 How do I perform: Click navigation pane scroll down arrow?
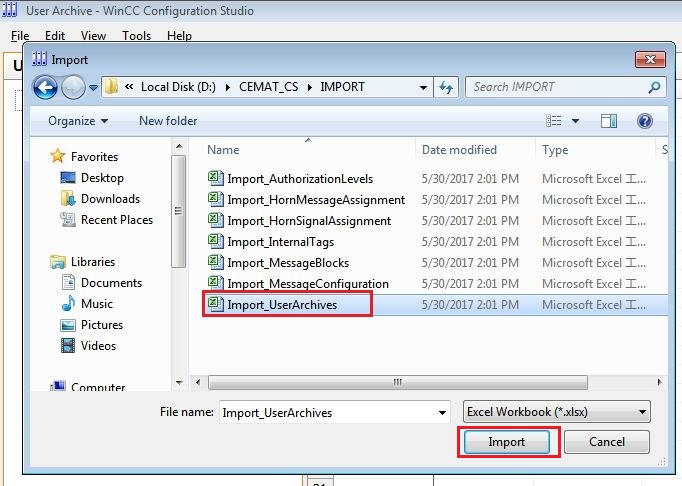pos(179,383)
